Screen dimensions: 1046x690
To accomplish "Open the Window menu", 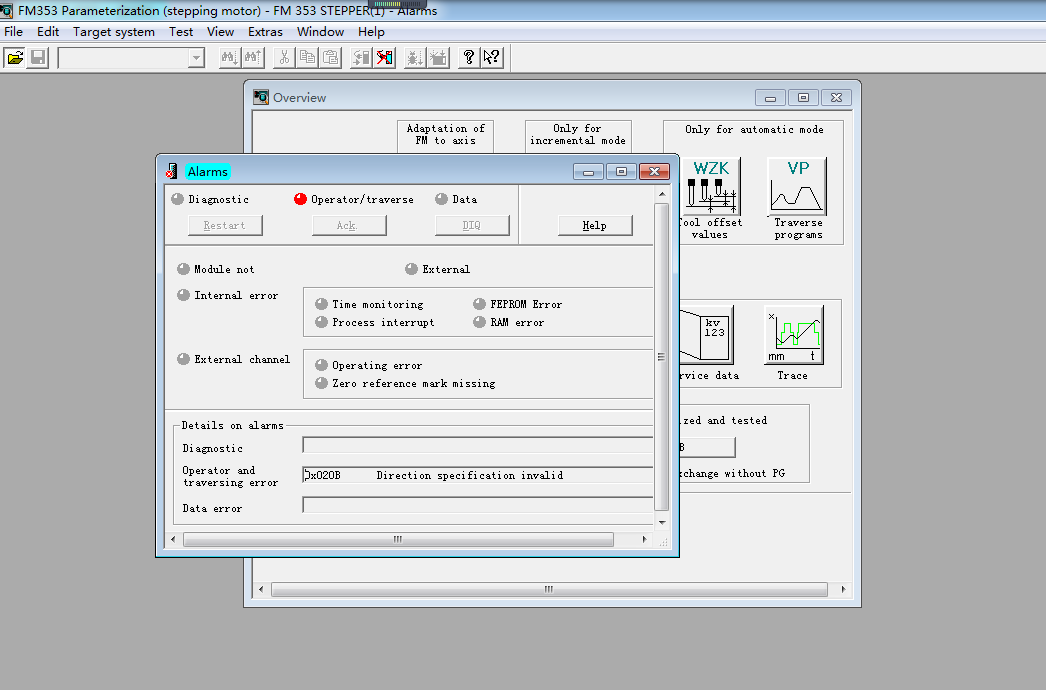I will coord(320,32).
